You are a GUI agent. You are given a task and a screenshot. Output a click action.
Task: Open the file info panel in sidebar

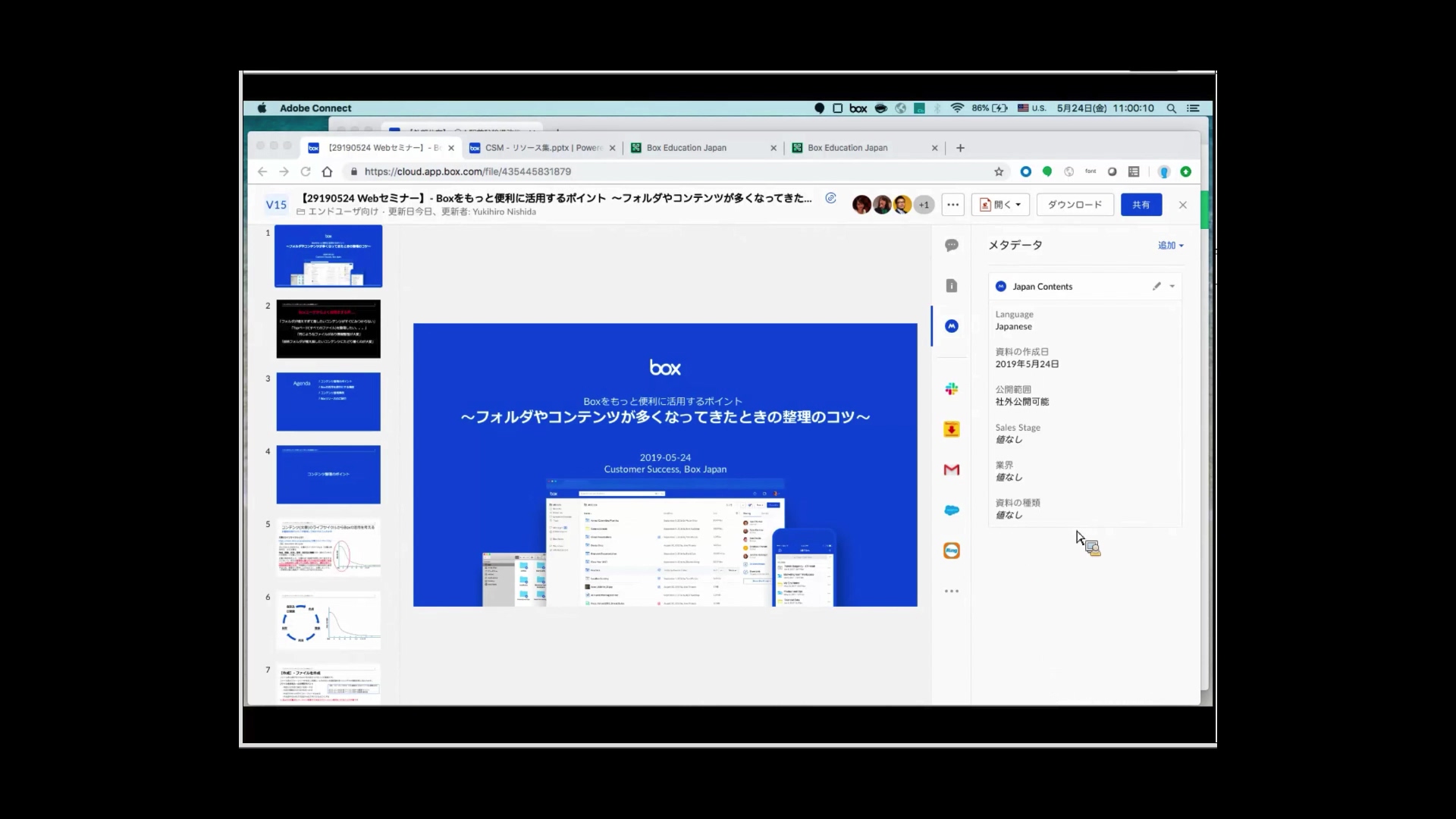tap(952, 286)
